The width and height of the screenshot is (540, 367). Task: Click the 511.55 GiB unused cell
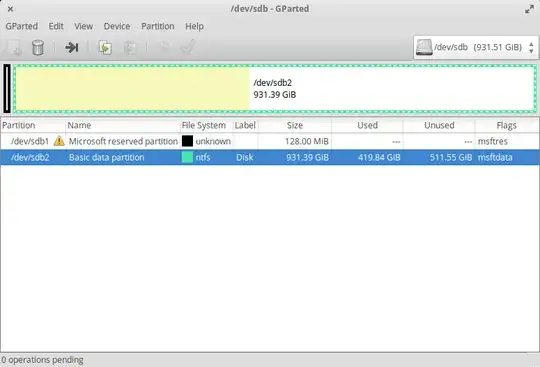(451, 157)
